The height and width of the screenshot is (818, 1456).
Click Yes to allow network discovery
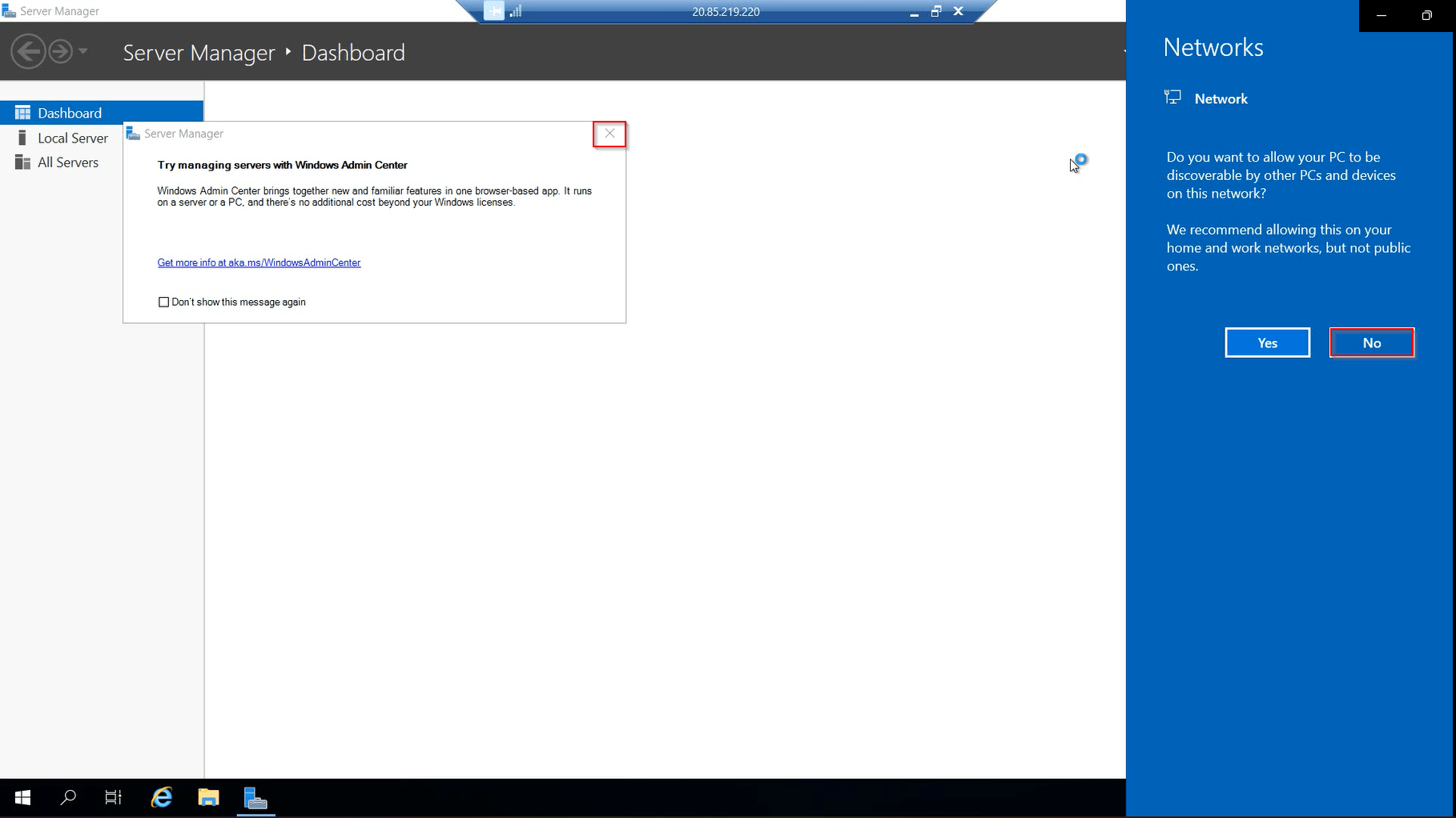(1267, 343)
